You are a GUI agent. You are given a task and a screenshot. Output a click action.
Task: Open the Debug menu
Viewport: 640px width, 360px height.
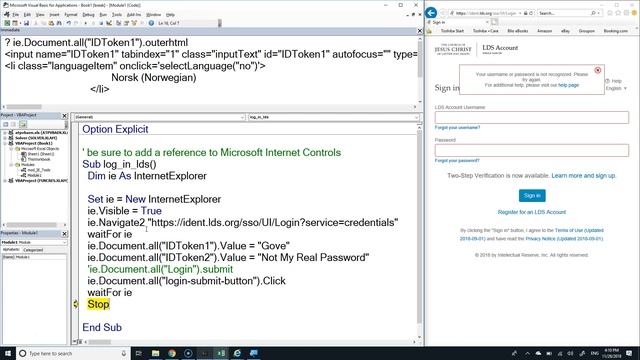pyautogui.click(x=88, y=15)
